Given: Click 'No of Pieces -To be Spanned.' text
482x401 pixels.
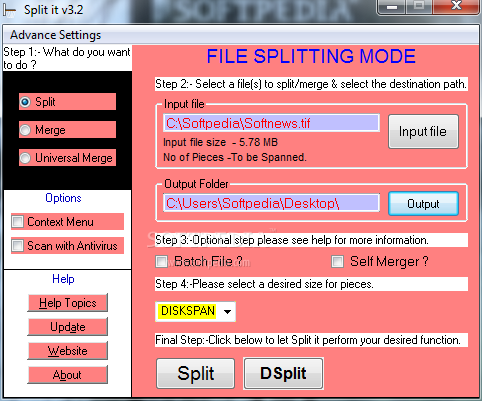Looking at the screenshot, I should click(235, 157).
